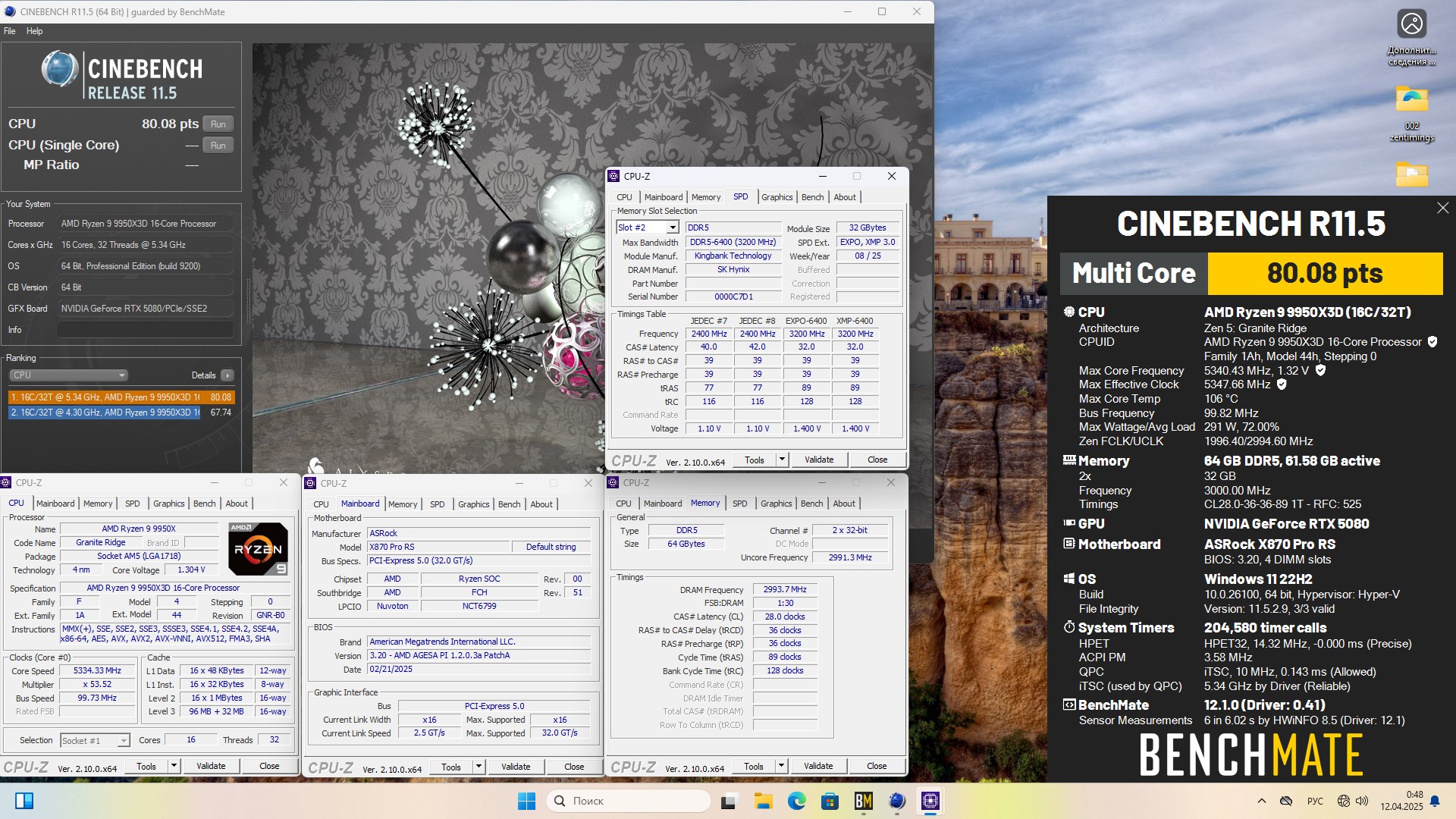
Task: Open the Windows Start menu
Action: pos(526,801)
